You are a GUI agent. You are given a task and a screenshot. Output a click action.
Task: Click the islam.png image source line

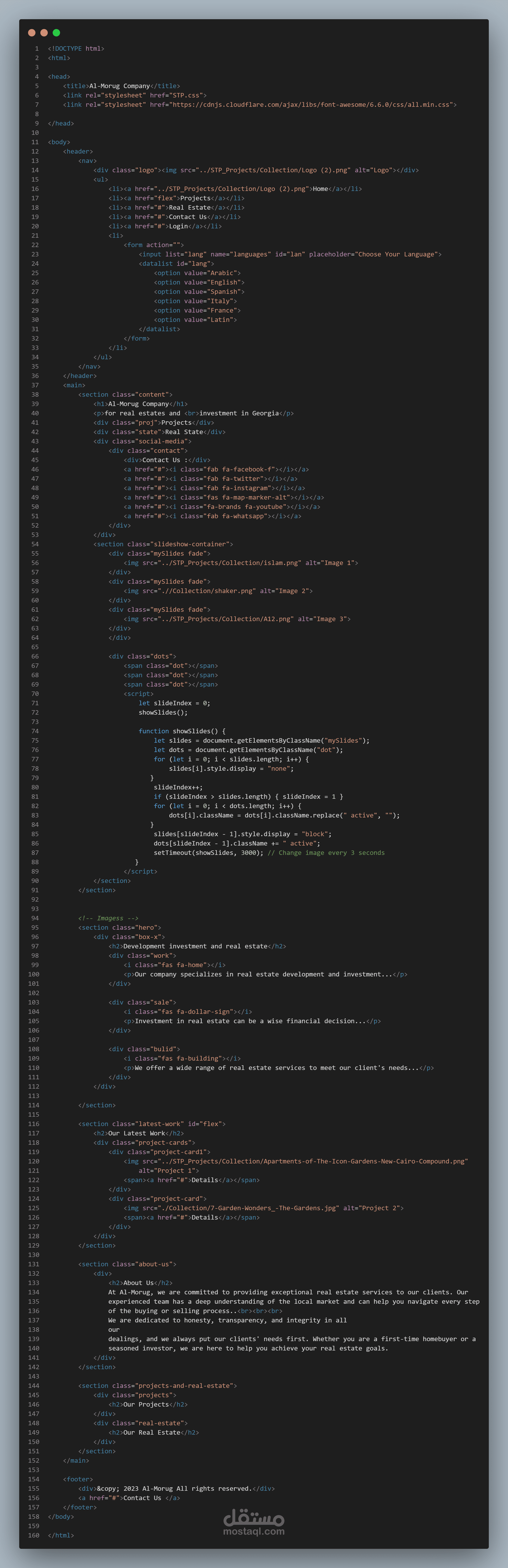(241, 563)
